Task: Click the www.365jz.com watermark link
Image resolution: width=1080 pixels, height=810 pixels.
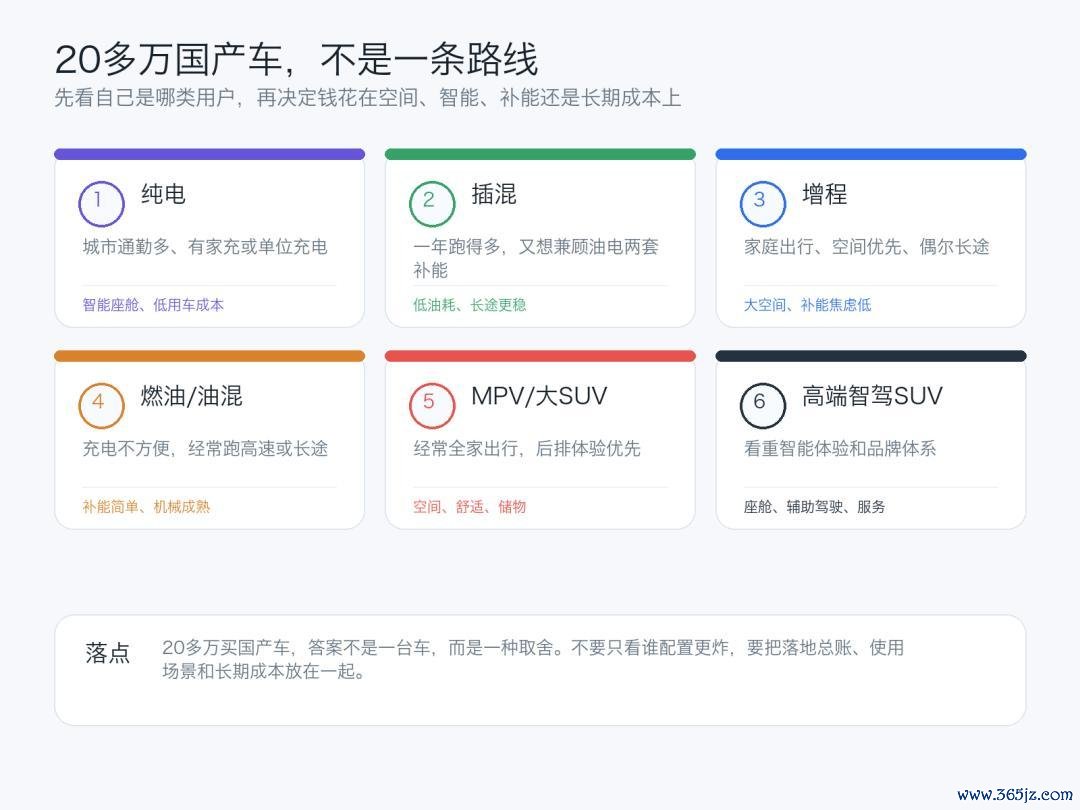Action: click(x=1015, y=794)
